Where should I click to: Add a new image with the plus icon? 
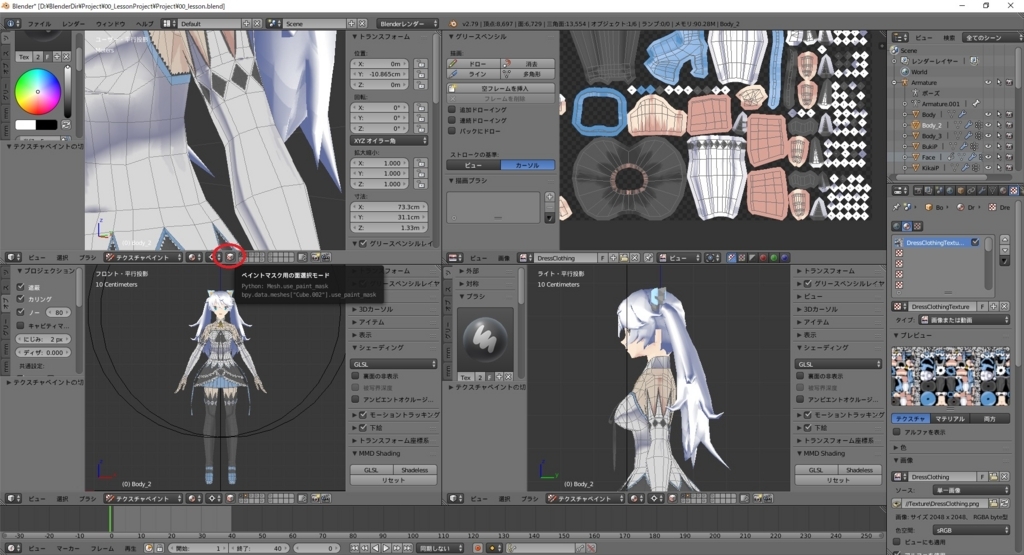[613, 258]
